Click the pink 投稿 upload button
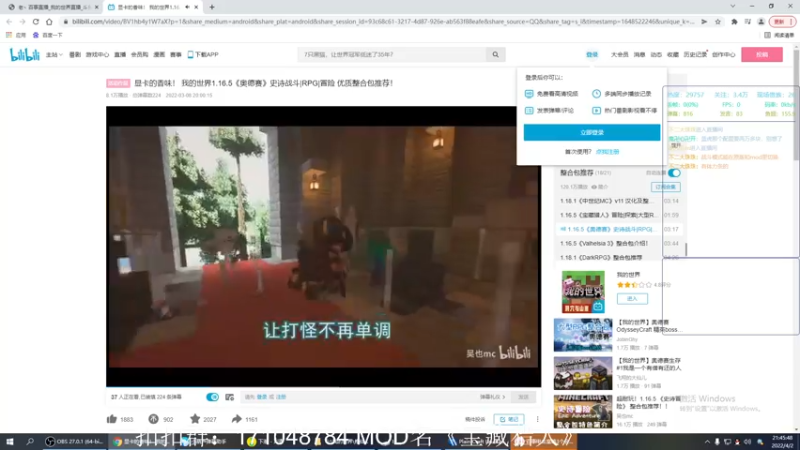Screen dimensions: 800x450 click(x=762, y=55)
